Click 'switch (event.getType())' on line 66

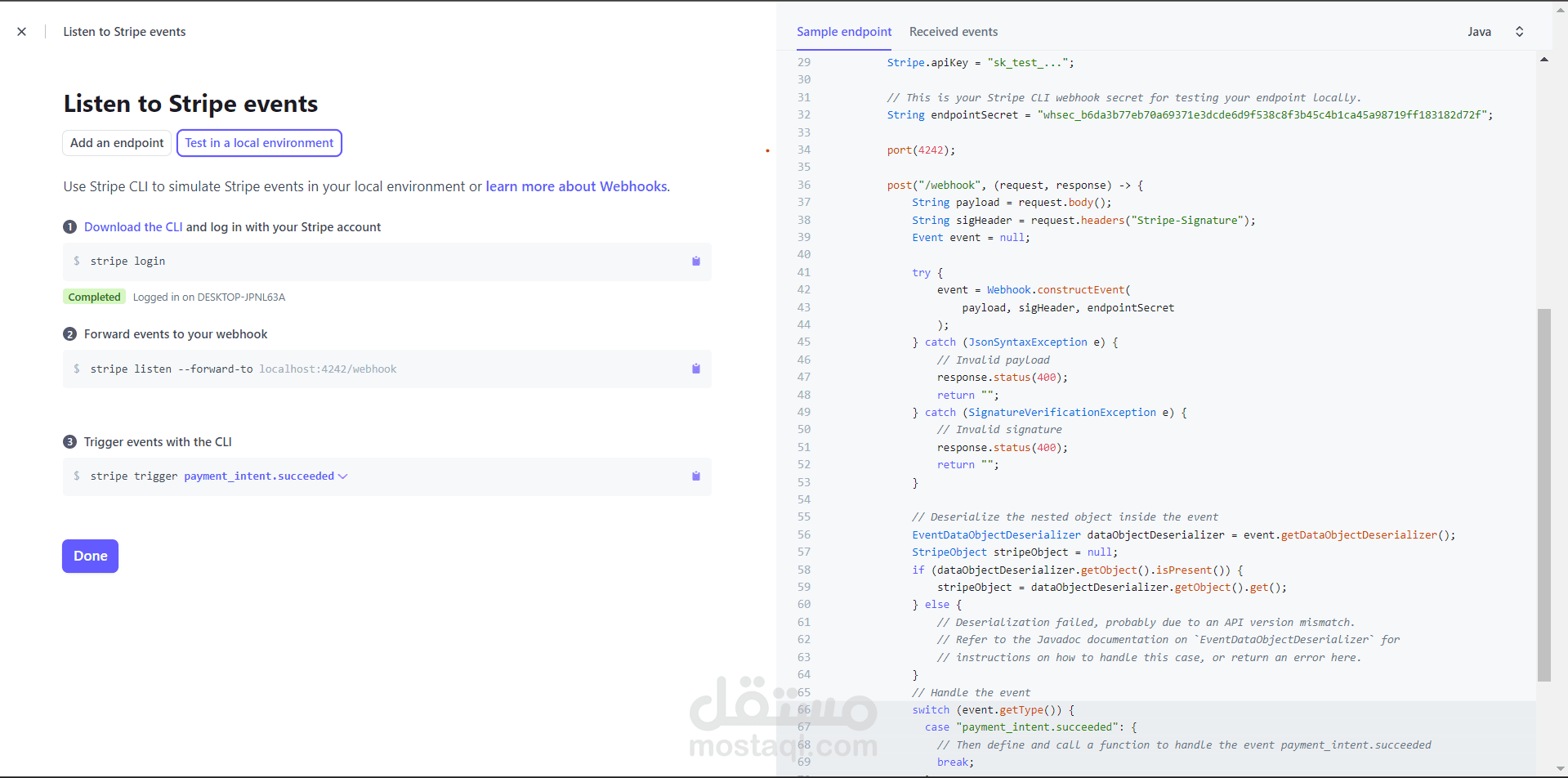987,710
